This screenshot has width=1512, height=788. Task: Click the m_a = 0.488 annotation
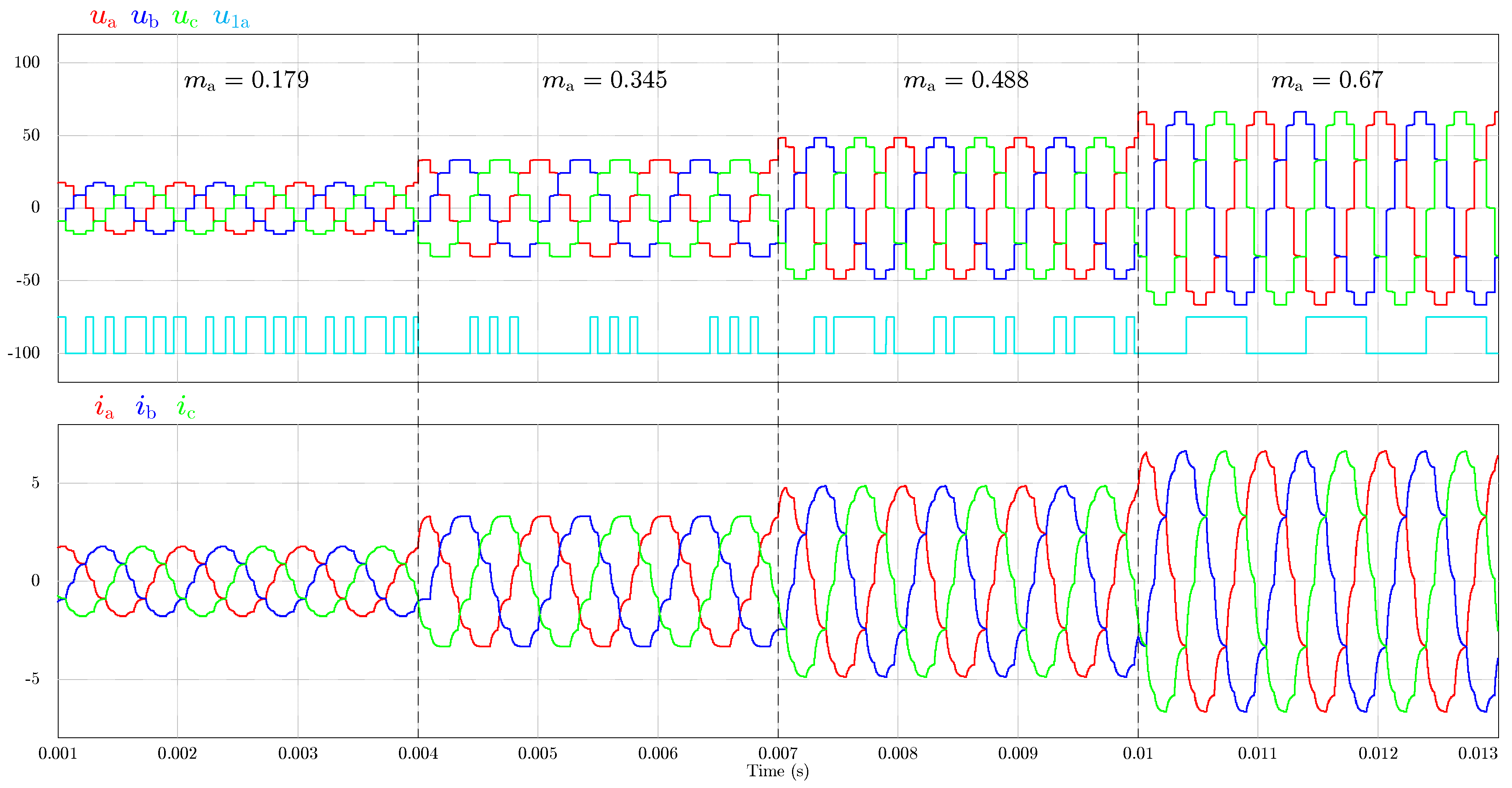[966, 80]
